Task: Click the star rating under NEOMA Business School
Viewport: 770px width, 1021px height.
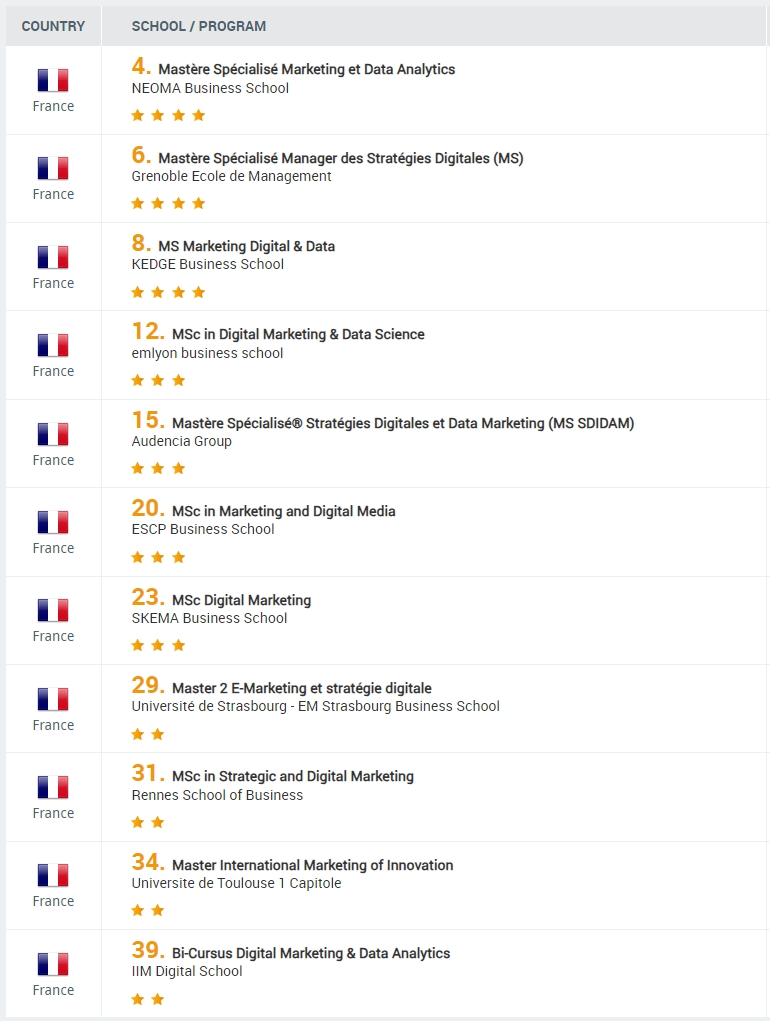Action: pyautogui.click(x=168, y=116)
